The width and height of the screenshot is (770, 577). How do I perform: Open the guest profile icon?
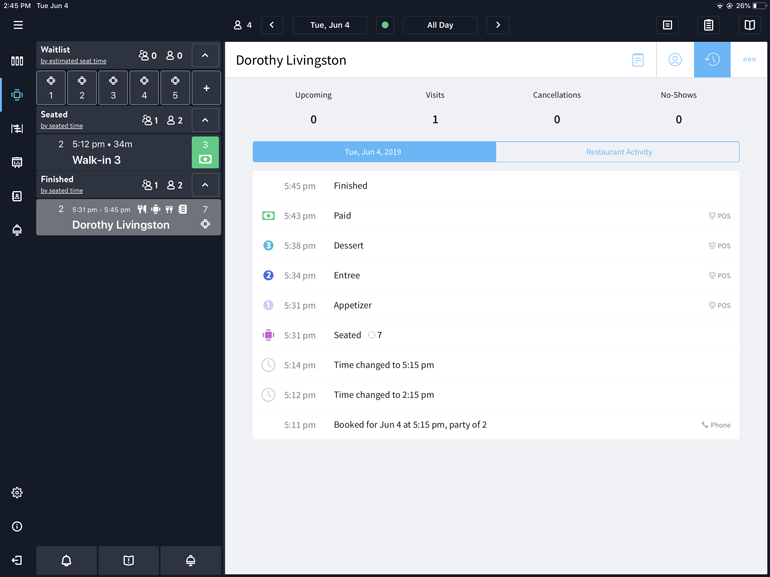tap(675, 60)
